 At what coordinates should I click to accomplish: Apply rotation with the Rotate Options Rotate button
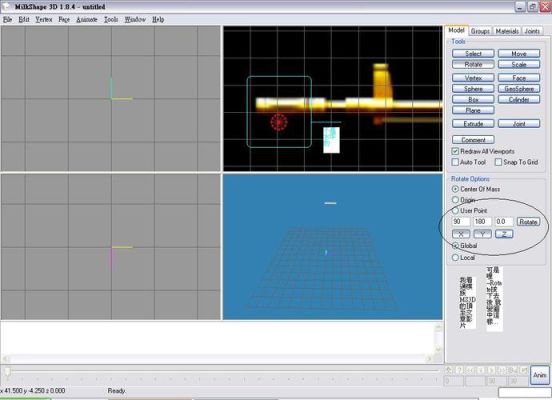point(528,222)
